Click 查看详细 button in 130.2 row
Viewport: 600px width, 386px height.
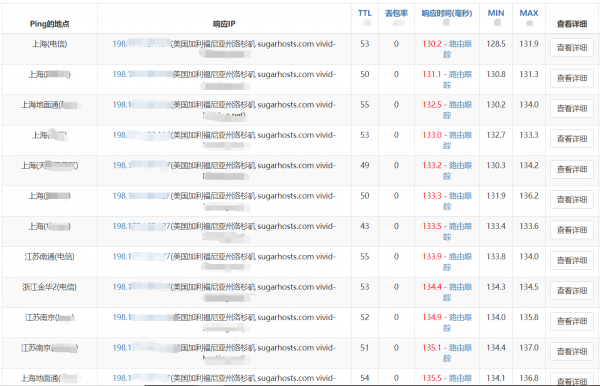572,48
